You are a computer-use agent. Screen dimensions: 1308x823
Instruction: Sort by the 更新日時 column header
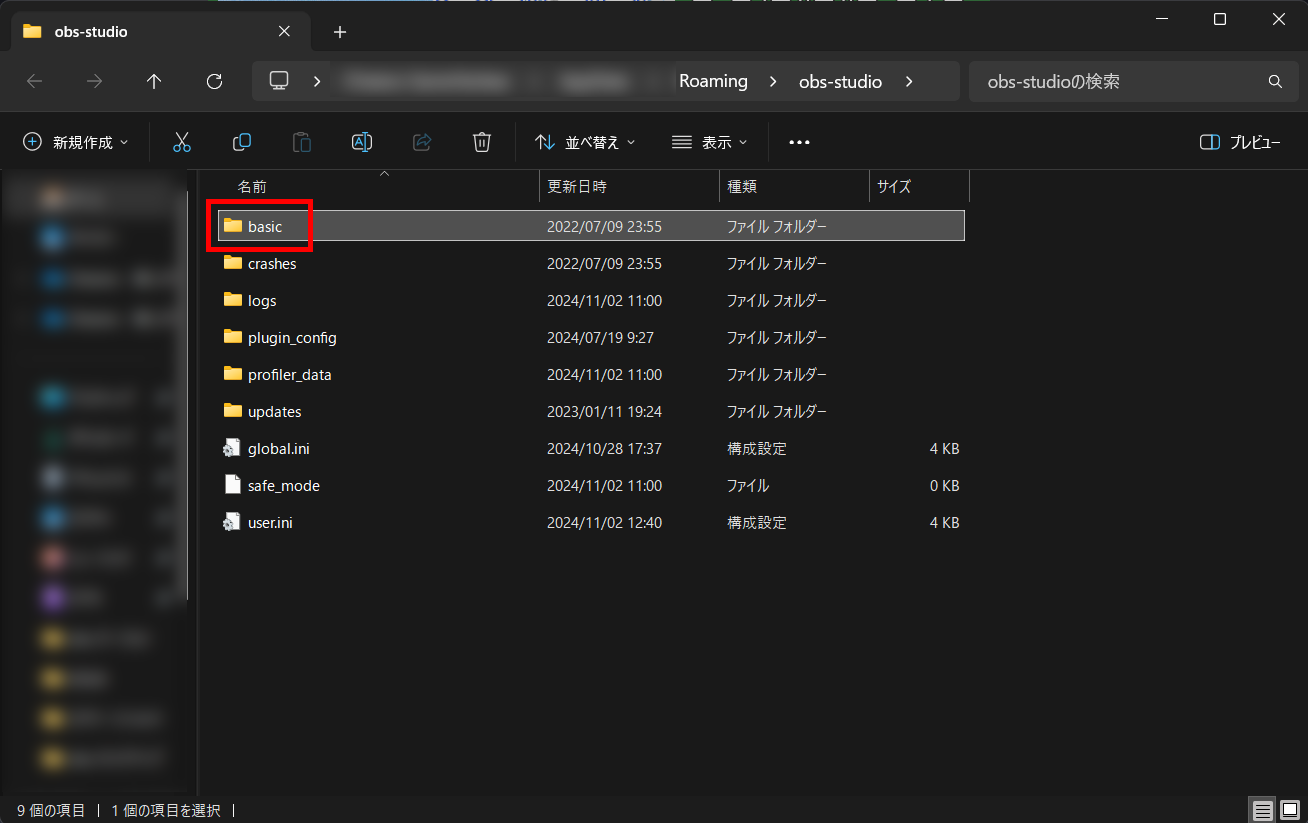(x=629, y=186)
